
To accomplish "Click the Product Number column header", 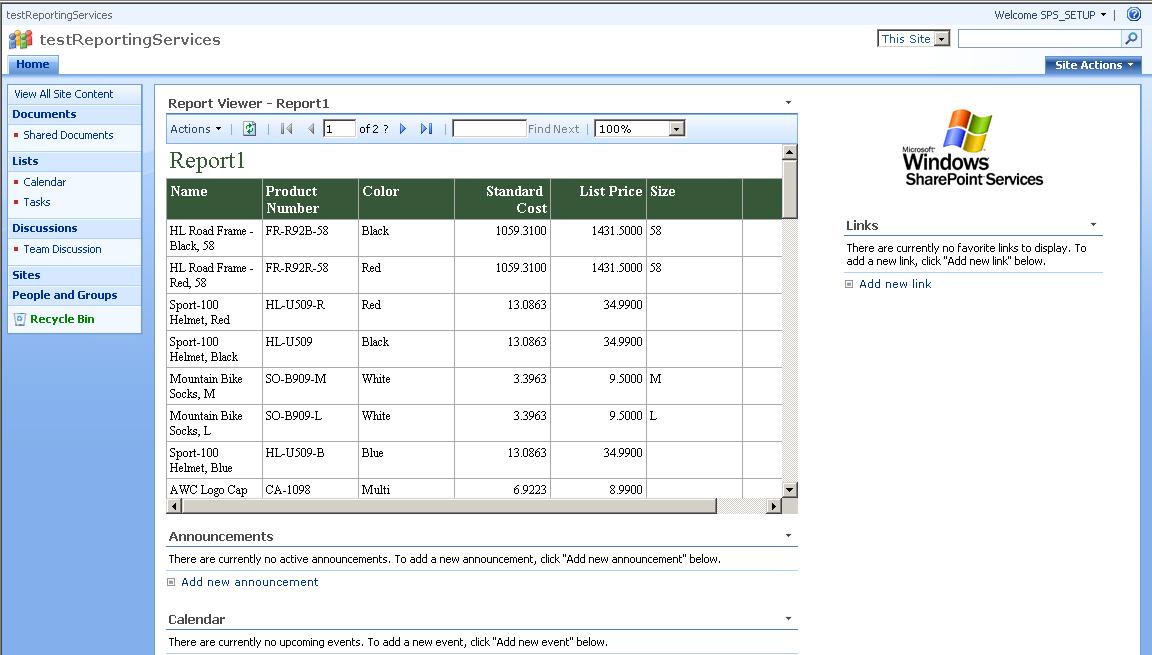I will (310, 199).
